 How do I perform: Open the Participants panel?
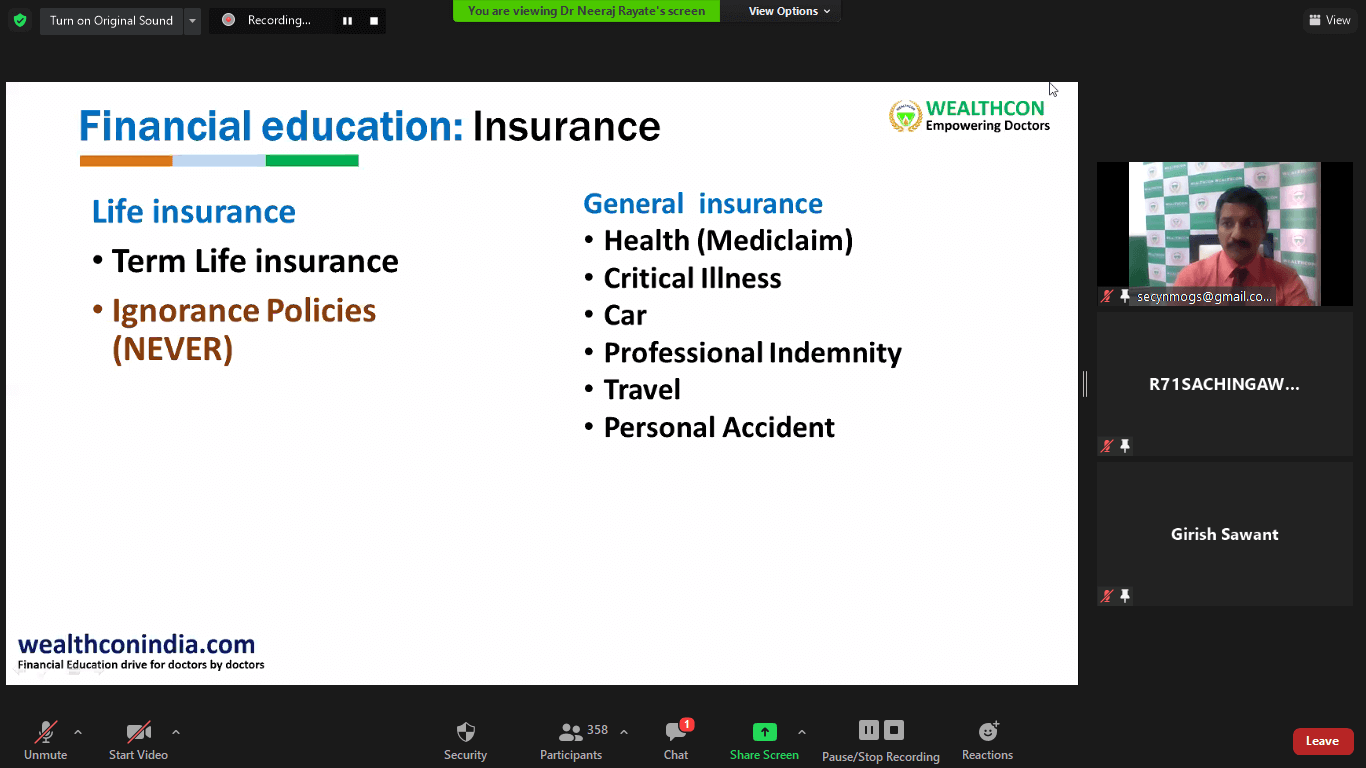point(571,740)
